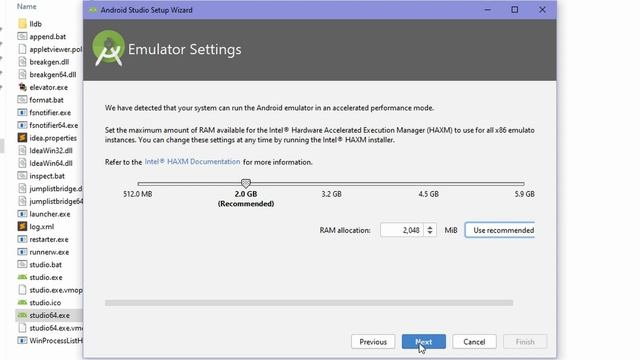Select studio.exe.vmoptions file icon
The width and height of the screenshot is (640, 360).
22,290
